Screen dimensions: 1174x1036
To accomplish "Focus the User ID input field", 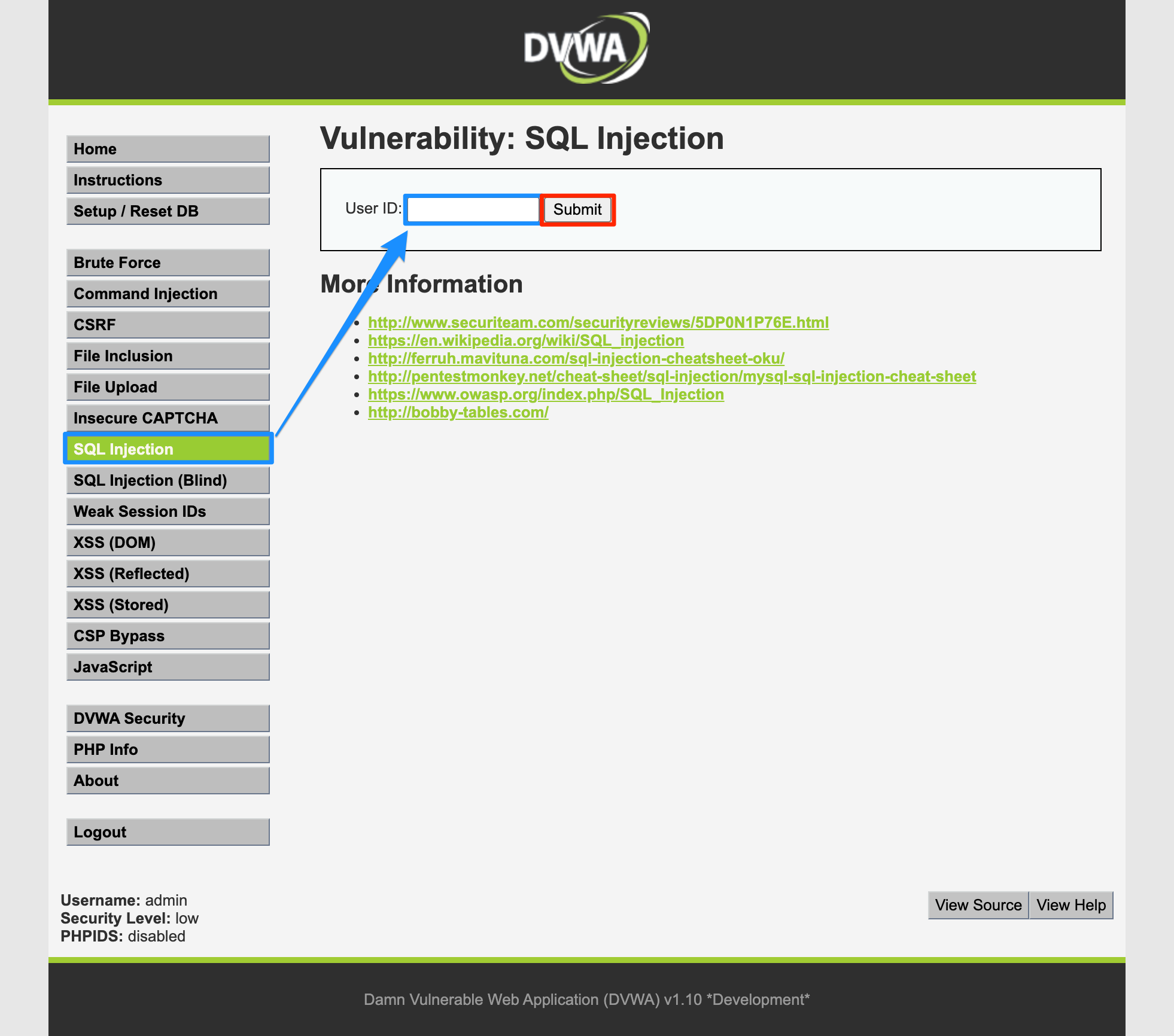I will (473, 209).
